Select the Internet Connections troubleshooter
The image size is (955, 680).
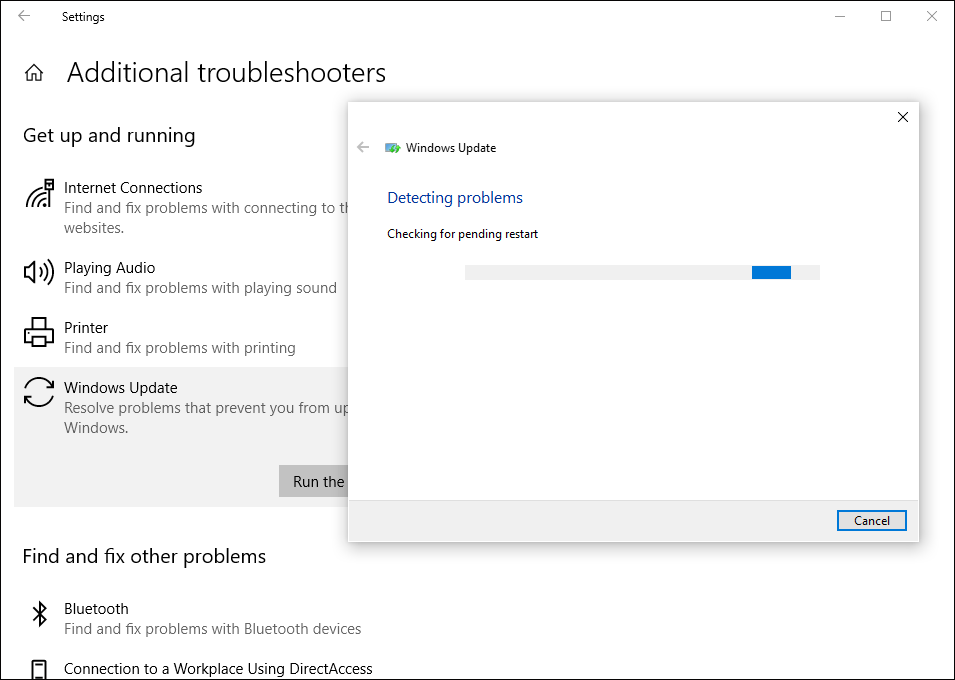[133, 188]
